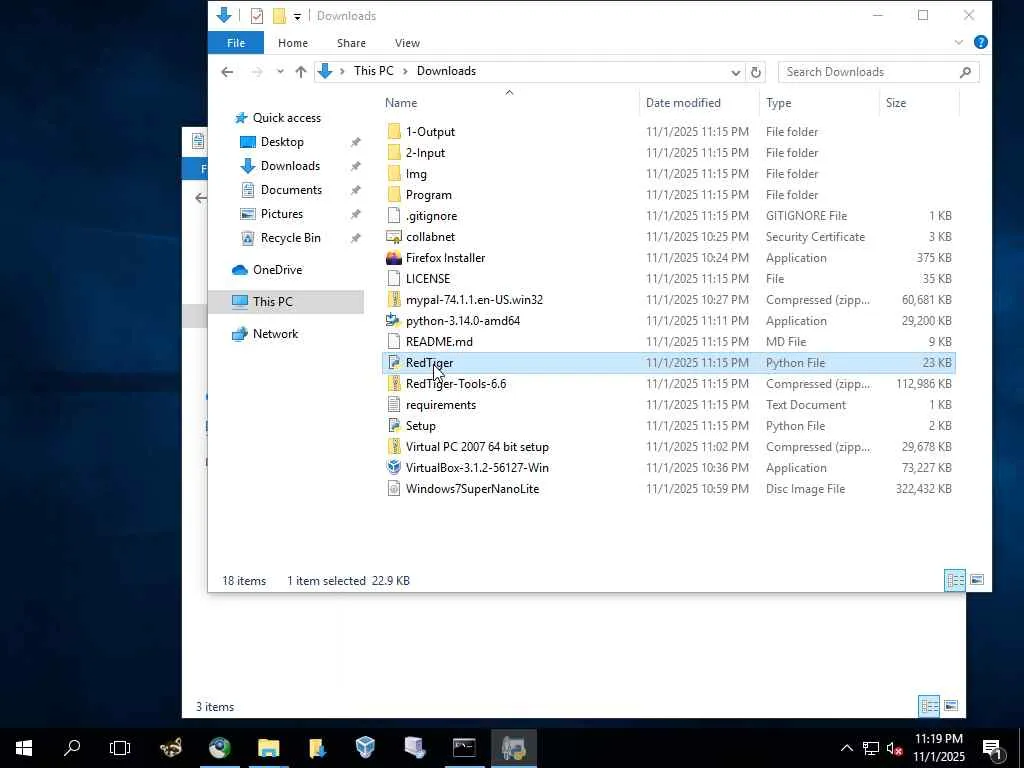This screenshot has height=768, width=1024.
Task: Show hidden system tray icons
Action: [x=846, y=748]
